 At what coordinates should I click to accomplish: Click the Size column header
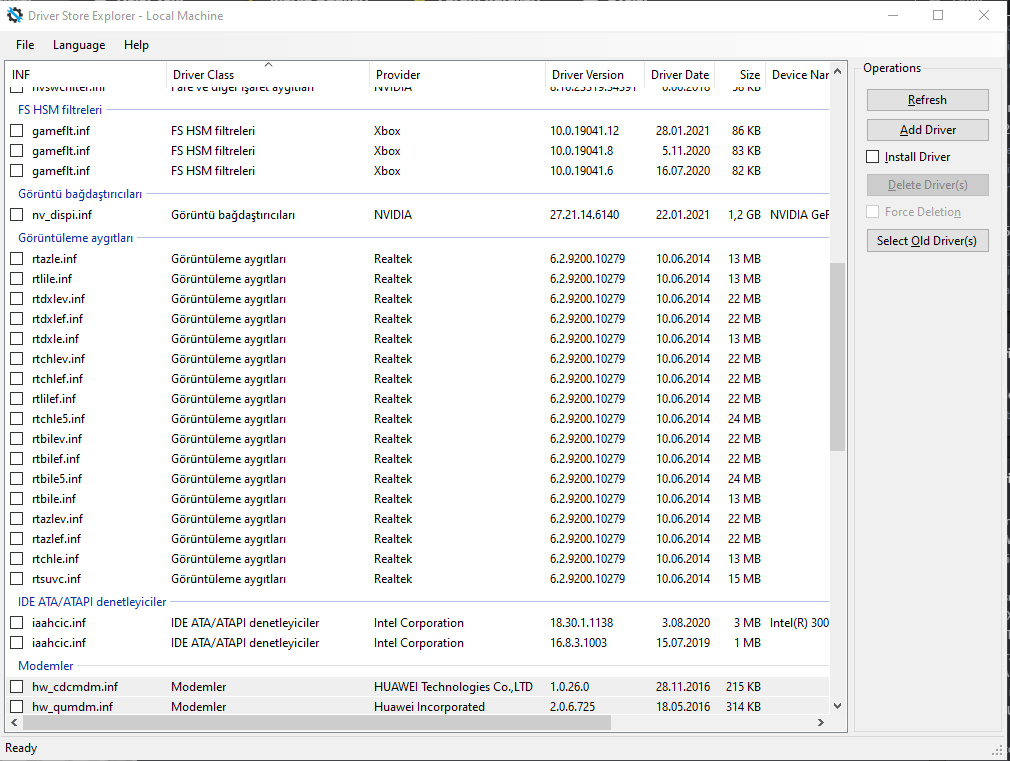[x=750, y=75]
